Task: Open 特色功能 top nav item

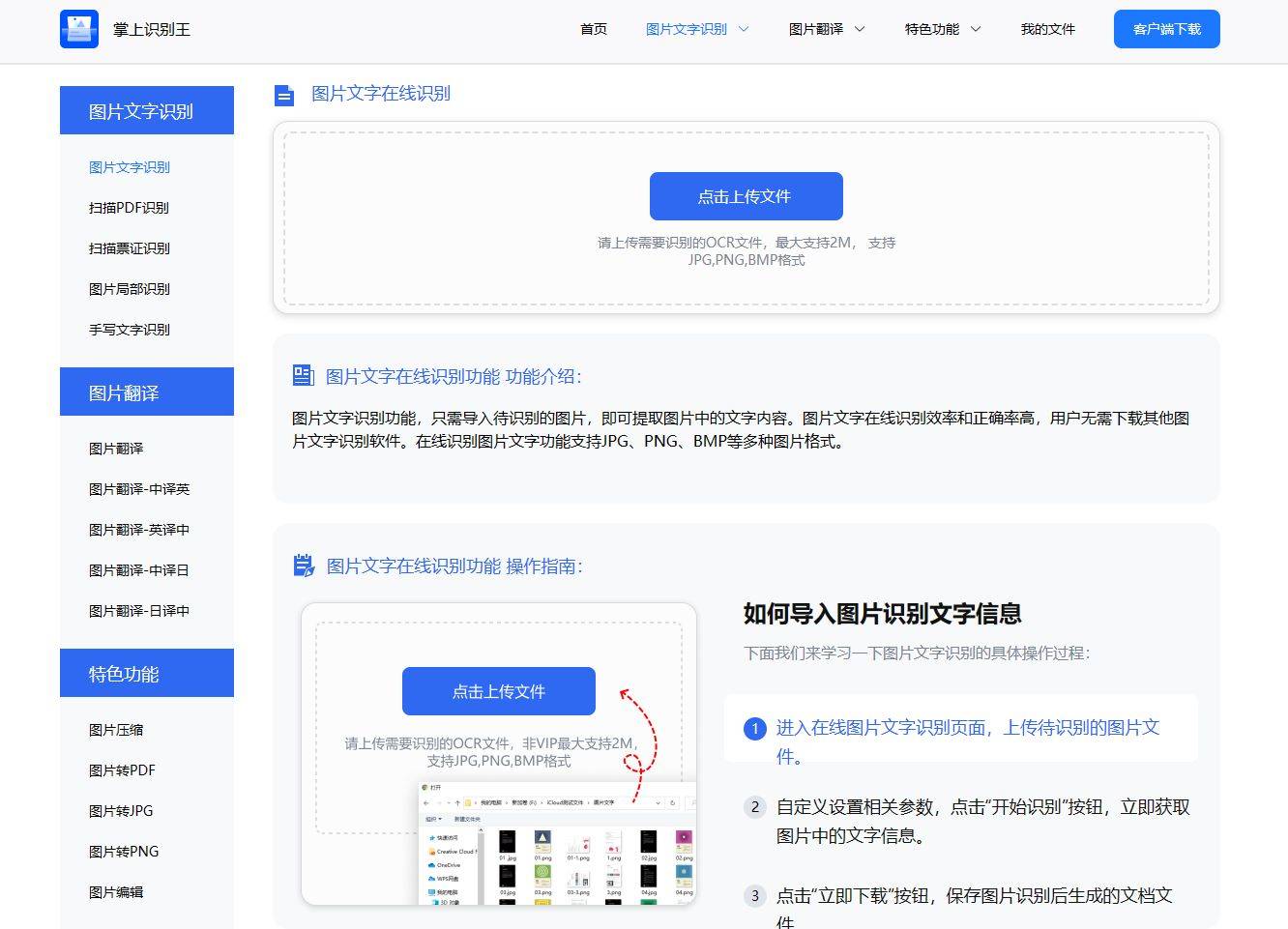Action: pyautogui.click(x=932, y=29)
